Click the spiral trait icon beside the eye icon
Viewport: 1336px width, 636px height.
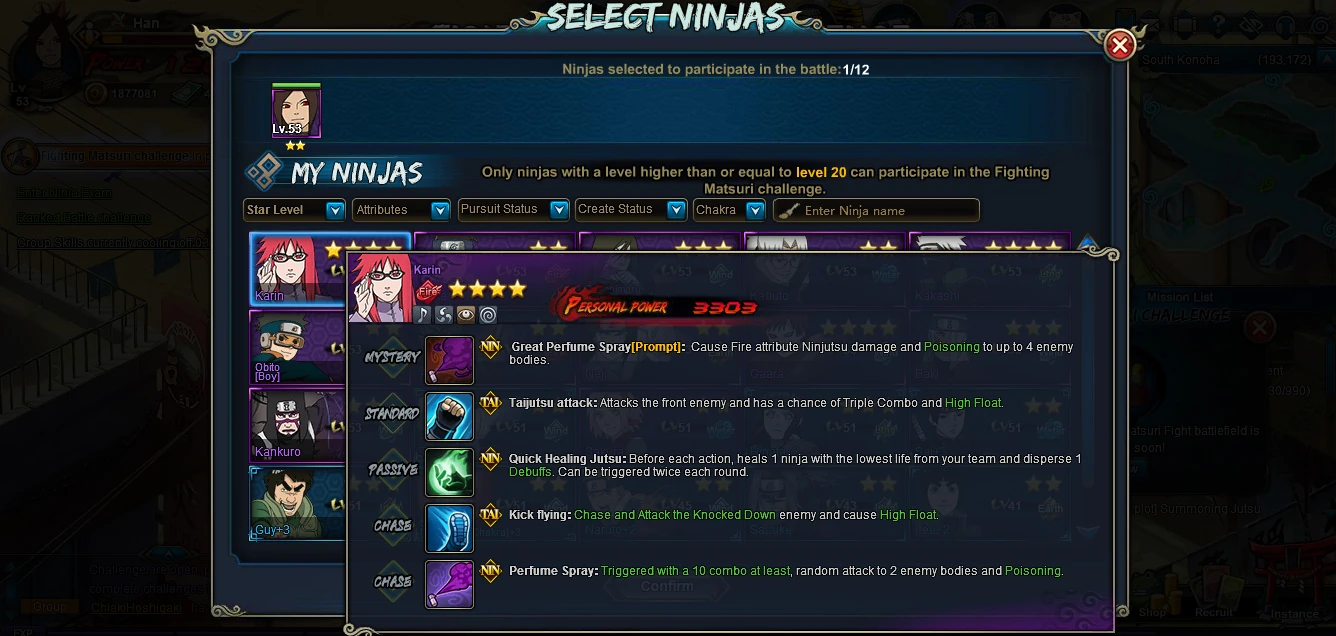[488, 315]
